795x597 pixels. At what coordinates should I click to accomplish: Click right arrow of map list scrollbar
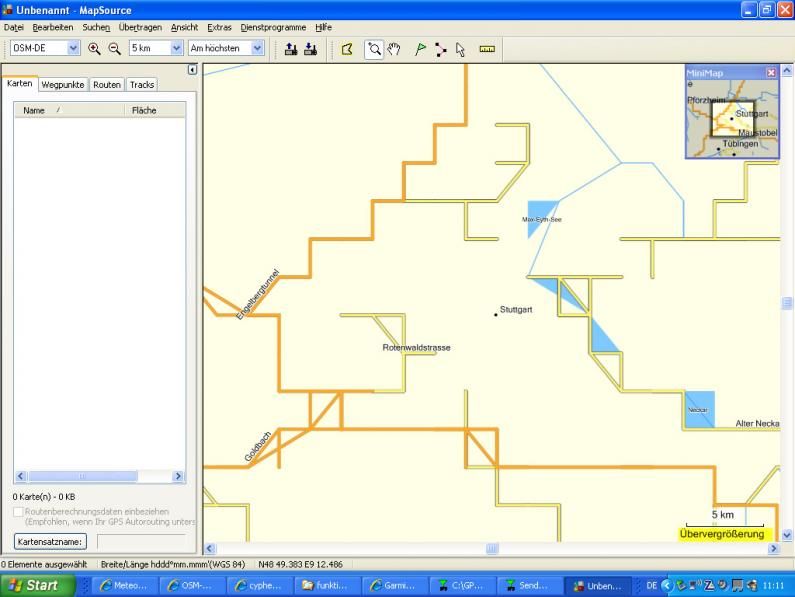click(x=177, y=476)
